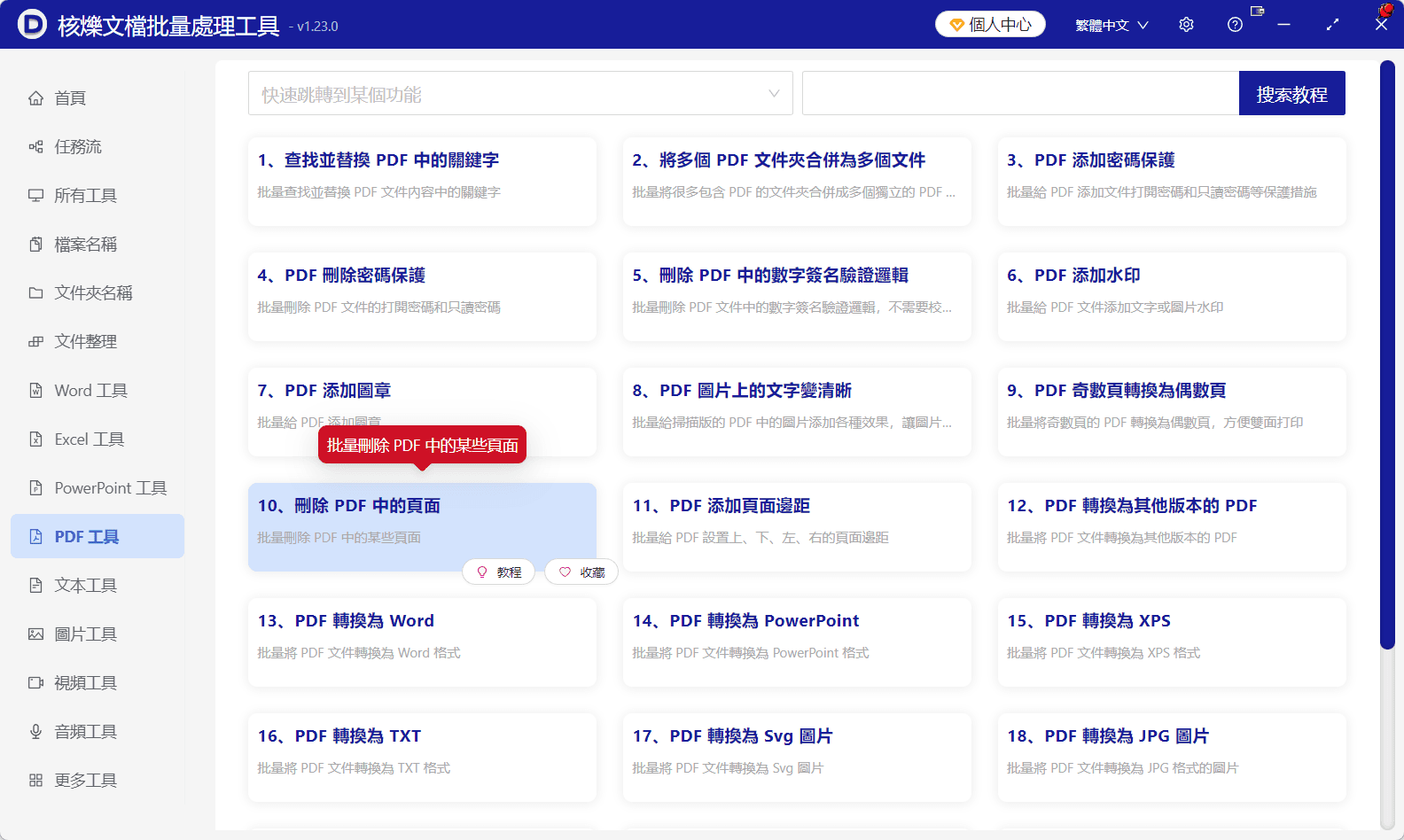This screenshot has width=1404, height=840.
Task: Click the 圖片工具 image icon
Action: coord(35,634)
